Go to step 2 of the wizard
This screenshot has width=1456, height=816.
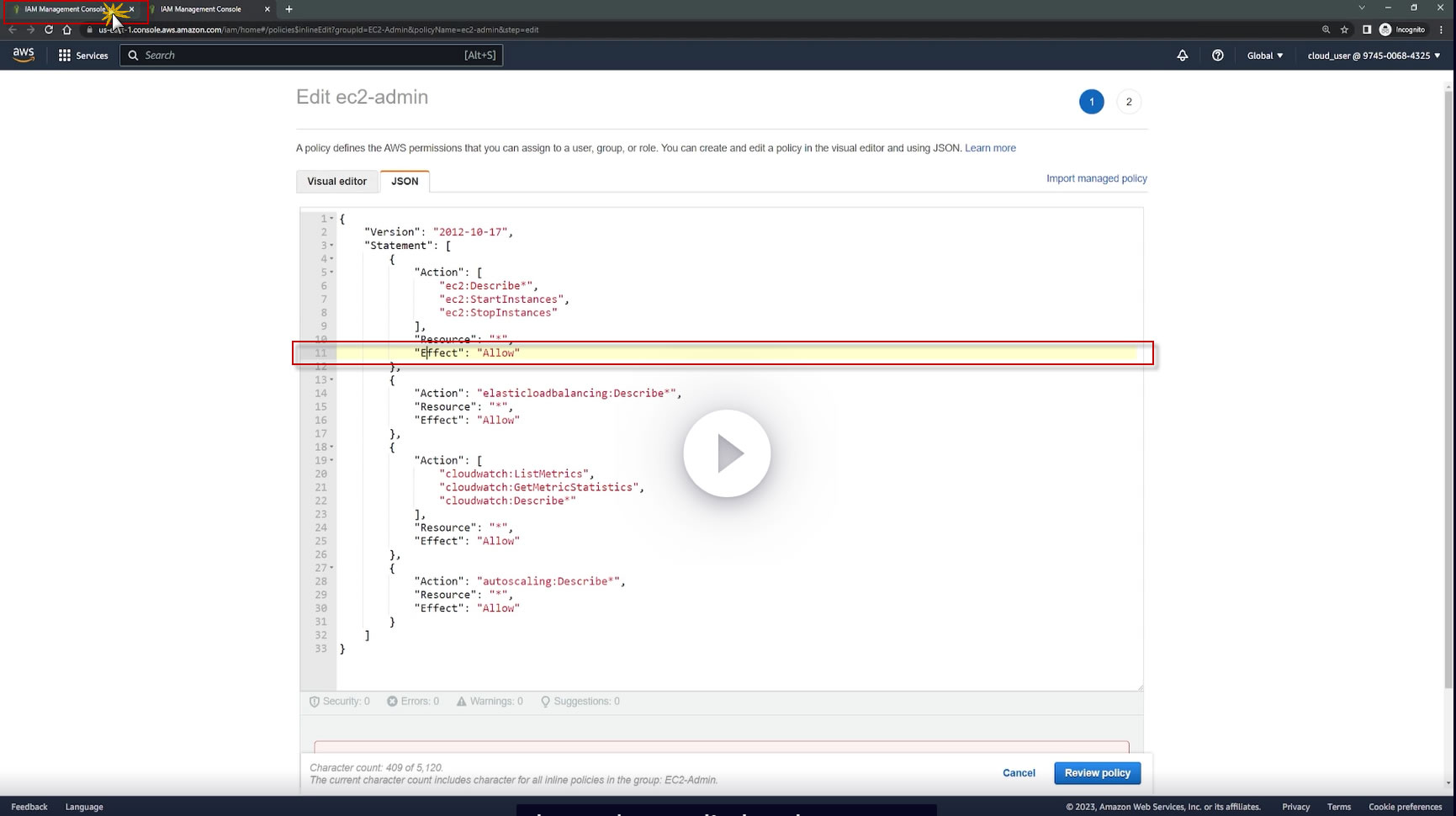(1128, 102)
